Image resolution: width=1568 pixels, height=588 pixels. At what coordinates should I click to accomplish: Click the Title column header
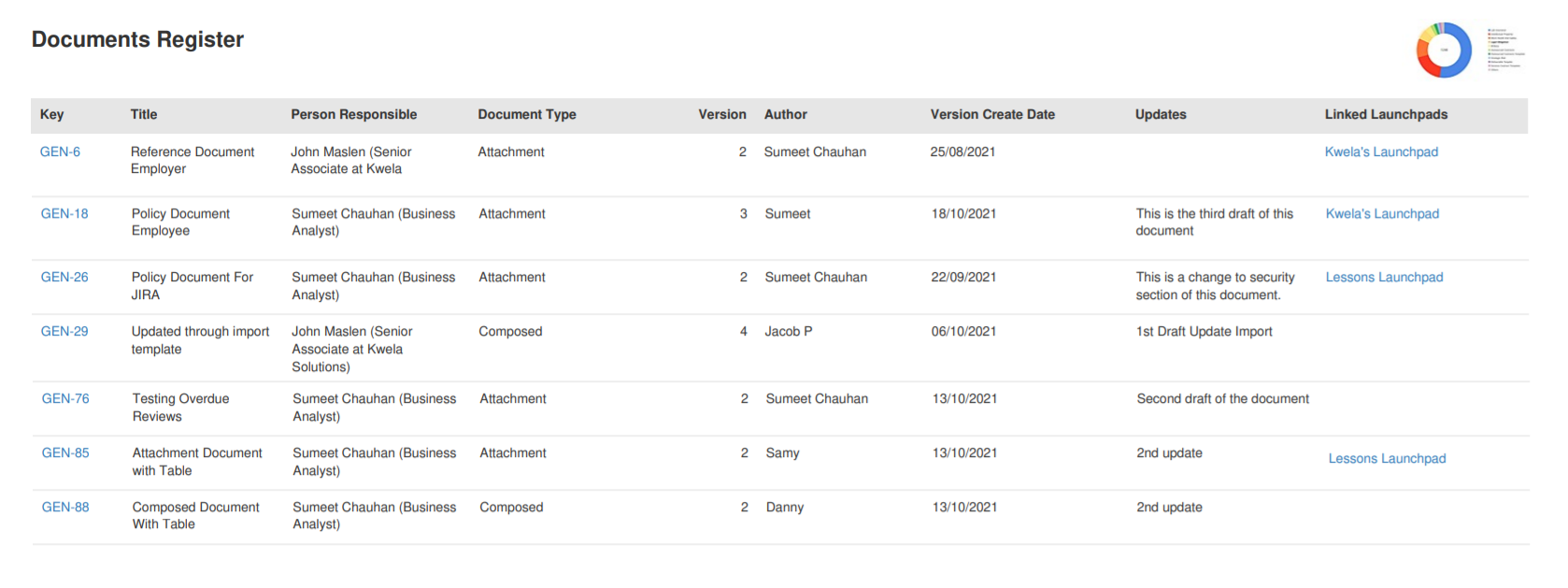coord(144,114)
